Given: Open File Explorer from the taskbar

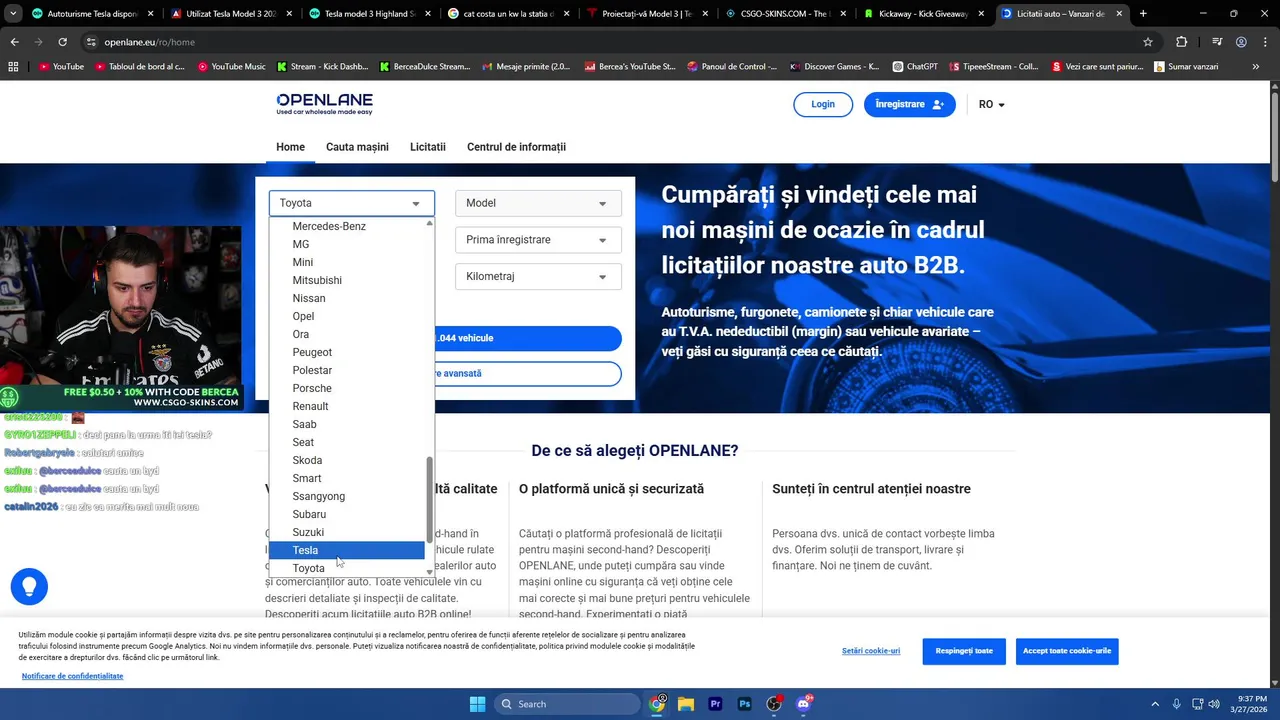Looking at the screenshot, I should [x=686, y=704].
